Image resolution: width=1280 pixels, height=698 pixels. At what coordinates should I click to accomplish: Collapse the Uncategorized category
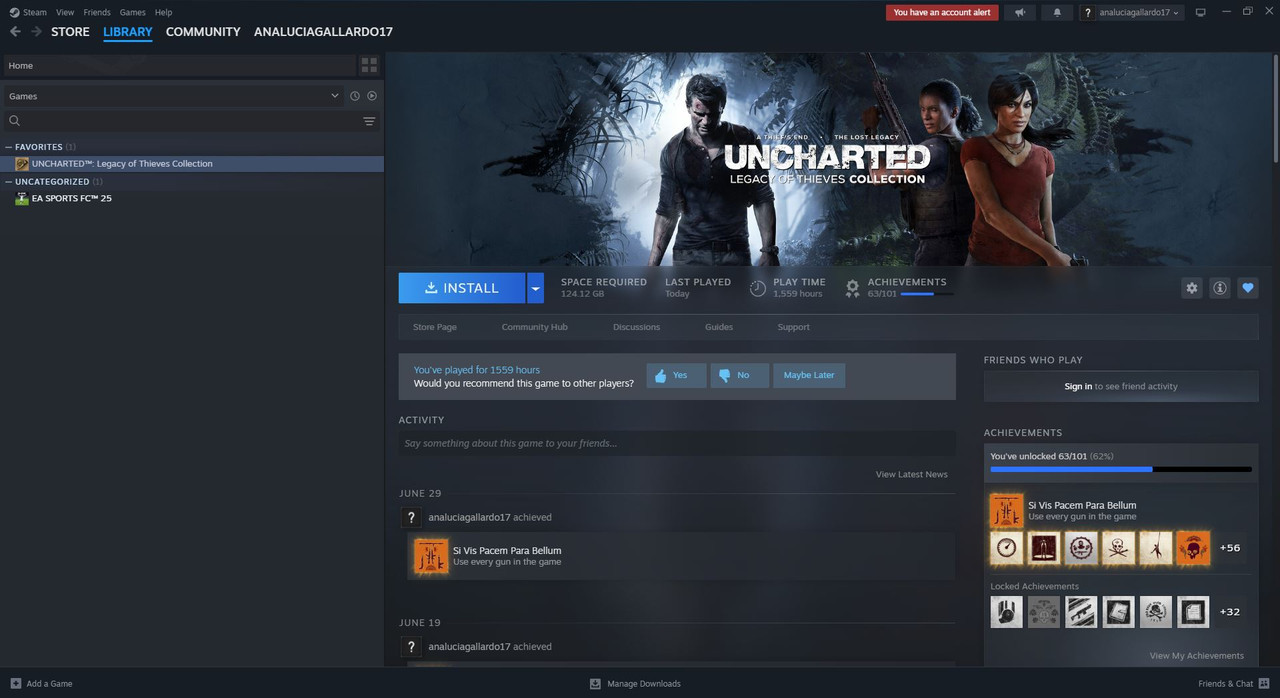pyautogui.click(x=8, y=182)
